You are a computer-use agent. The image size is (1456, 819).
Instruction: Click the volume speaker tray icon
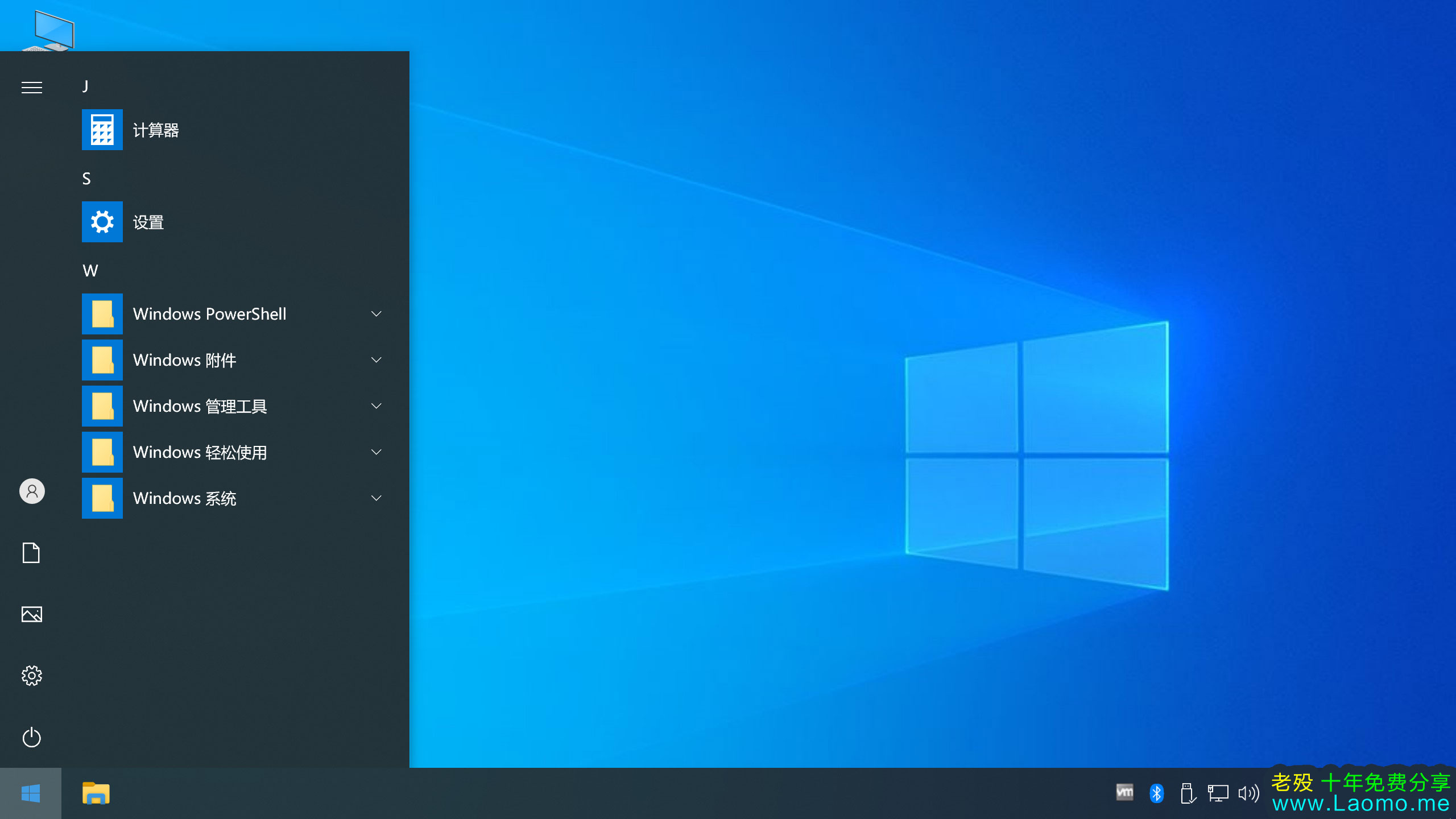coord(1249,793)
